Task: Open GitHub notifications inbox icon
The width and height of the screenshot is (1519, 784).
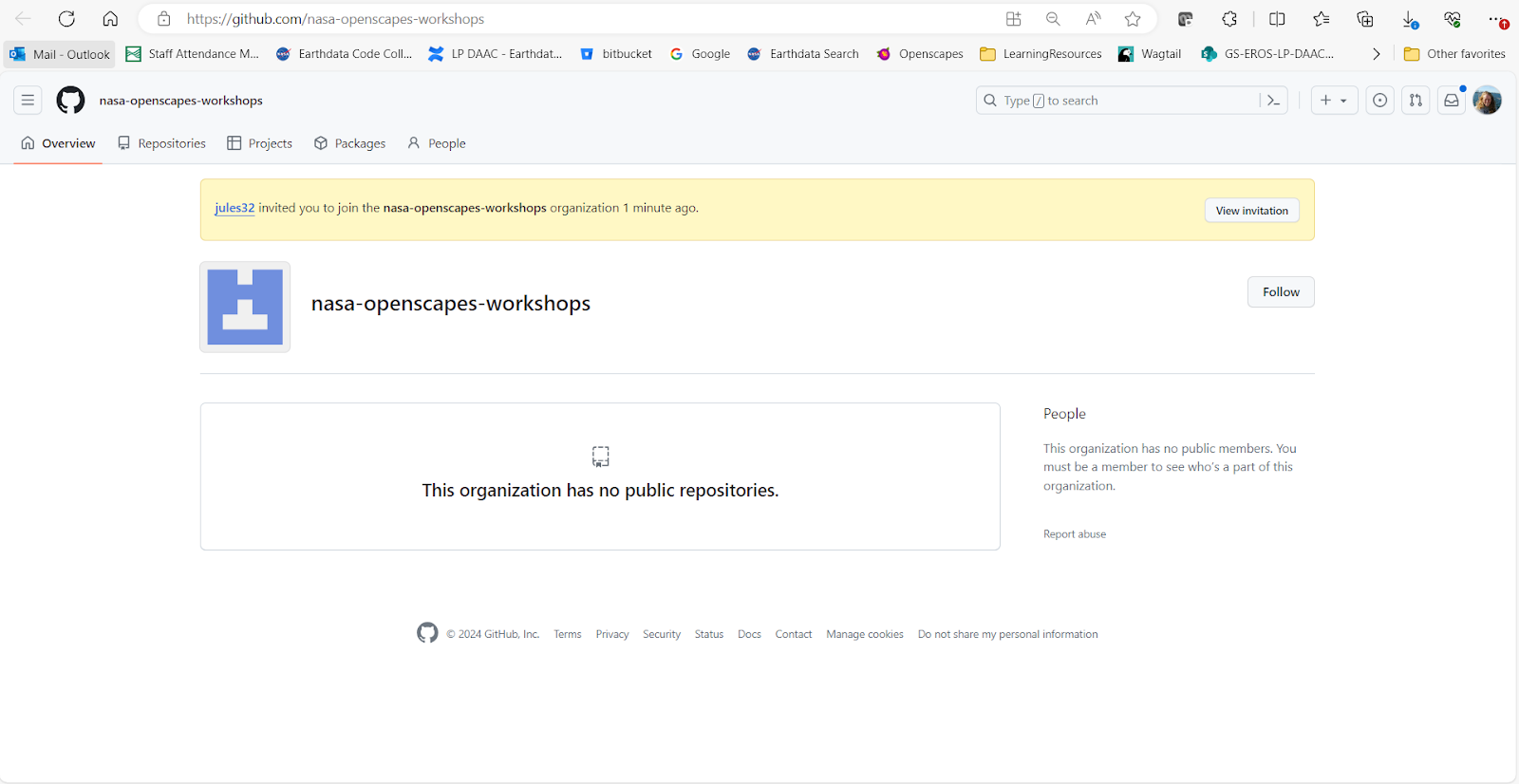Action: click(x=1452, y=101)
